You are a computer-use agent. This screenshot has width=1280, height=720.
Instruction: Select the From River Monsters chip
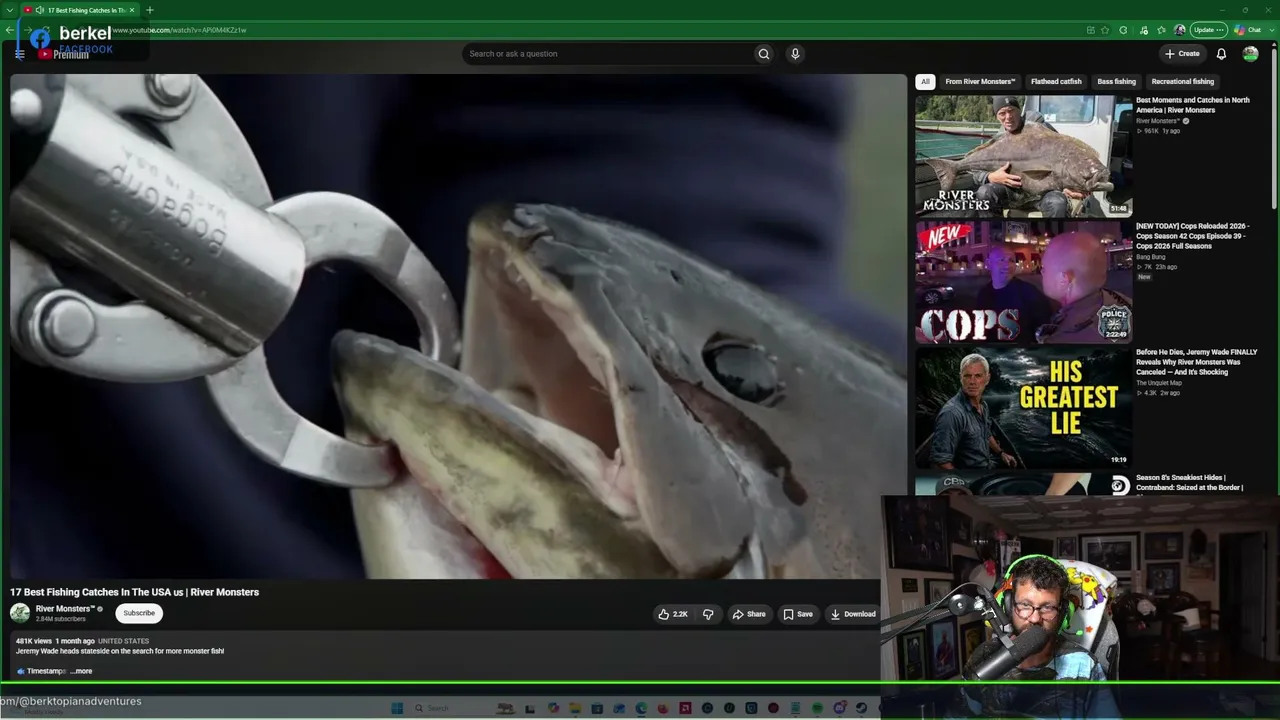tap(980, 82)
